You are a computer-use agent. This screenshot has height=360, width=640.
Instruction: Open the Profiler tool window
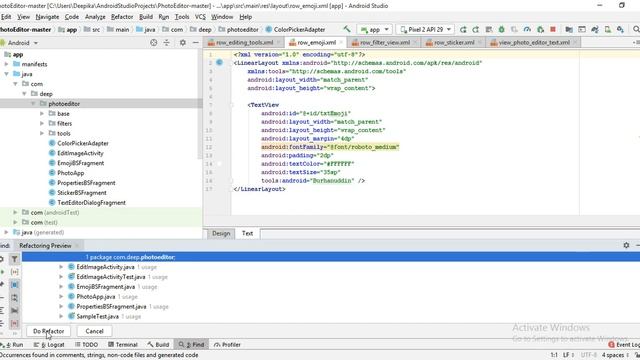click(227, 344)
